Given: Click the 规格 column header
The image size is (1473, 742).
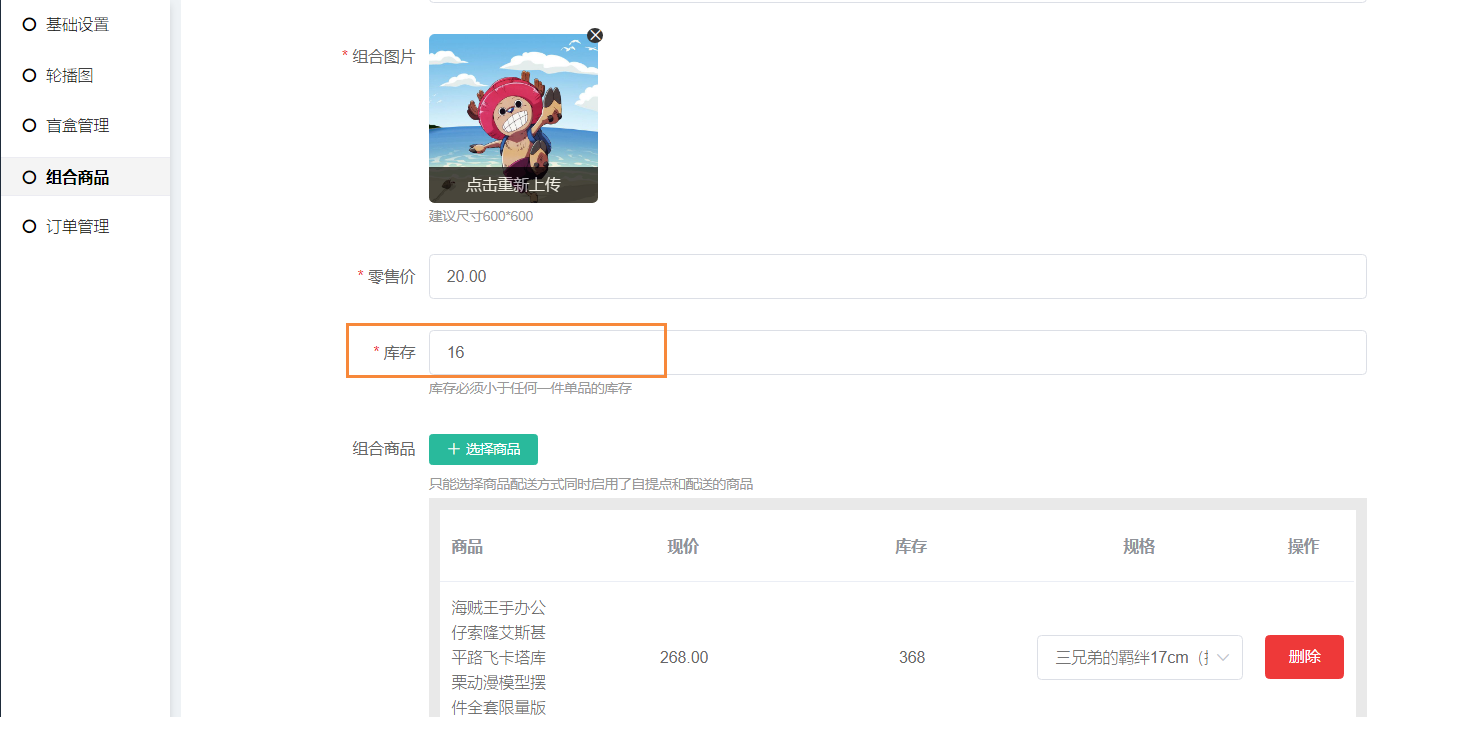Looking at the screenshot, I should (x=1139, y=546).
